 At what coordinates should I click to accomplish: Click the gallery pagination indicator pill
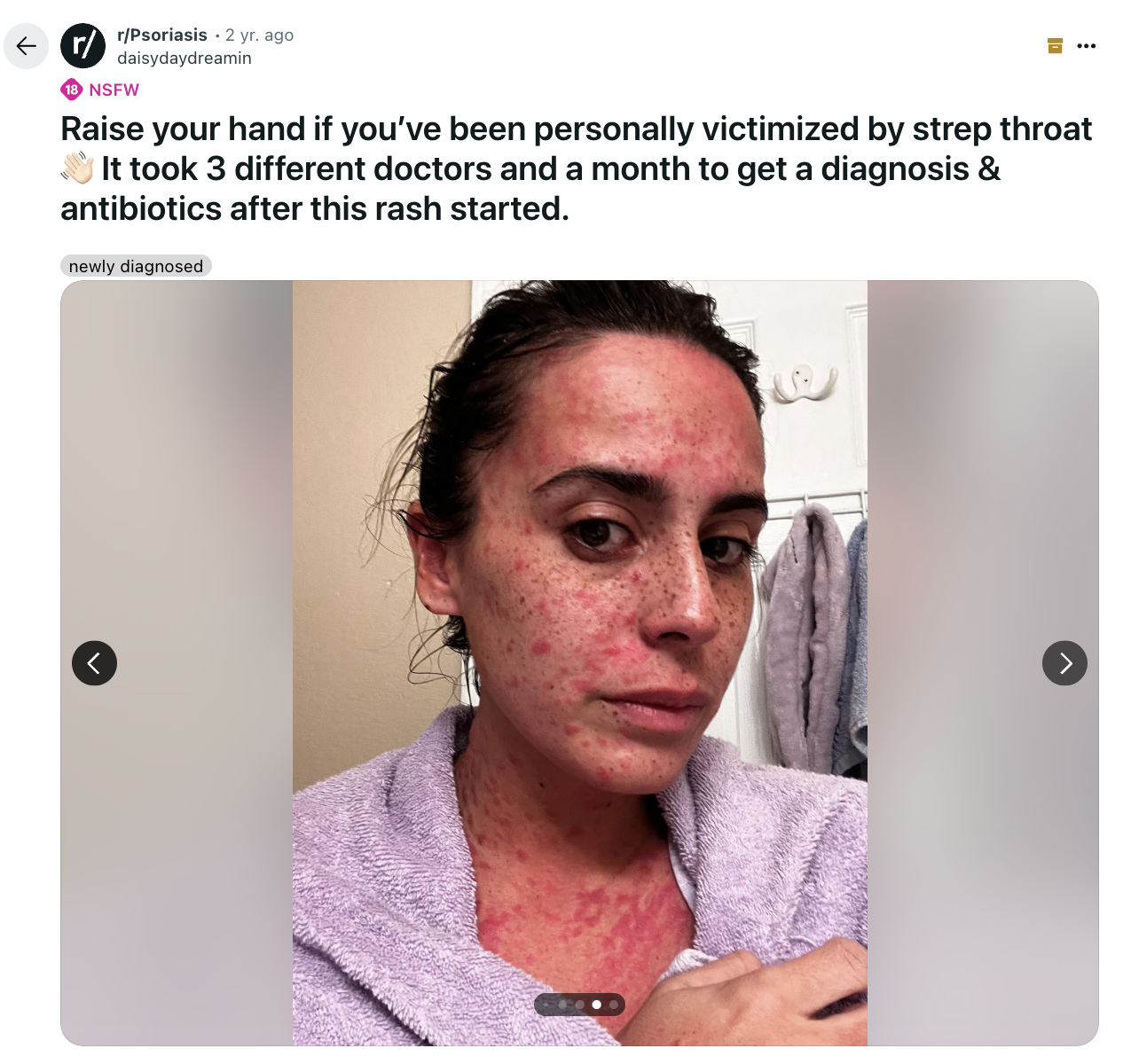[579, 1005]
